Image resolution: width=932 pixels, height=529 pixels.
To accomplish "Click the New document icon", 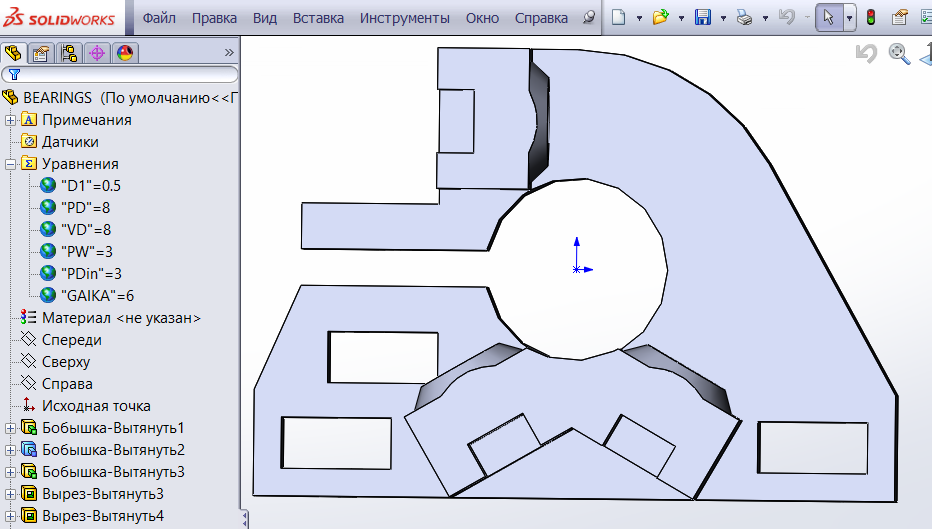I will (619, 17).
